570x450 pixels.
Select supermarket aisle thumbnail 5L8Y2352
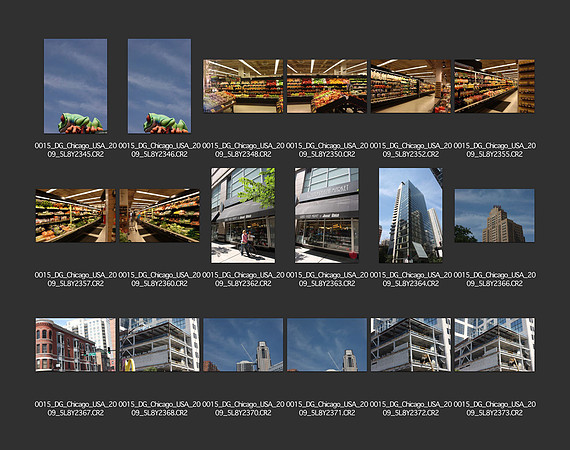pos(411,86)
